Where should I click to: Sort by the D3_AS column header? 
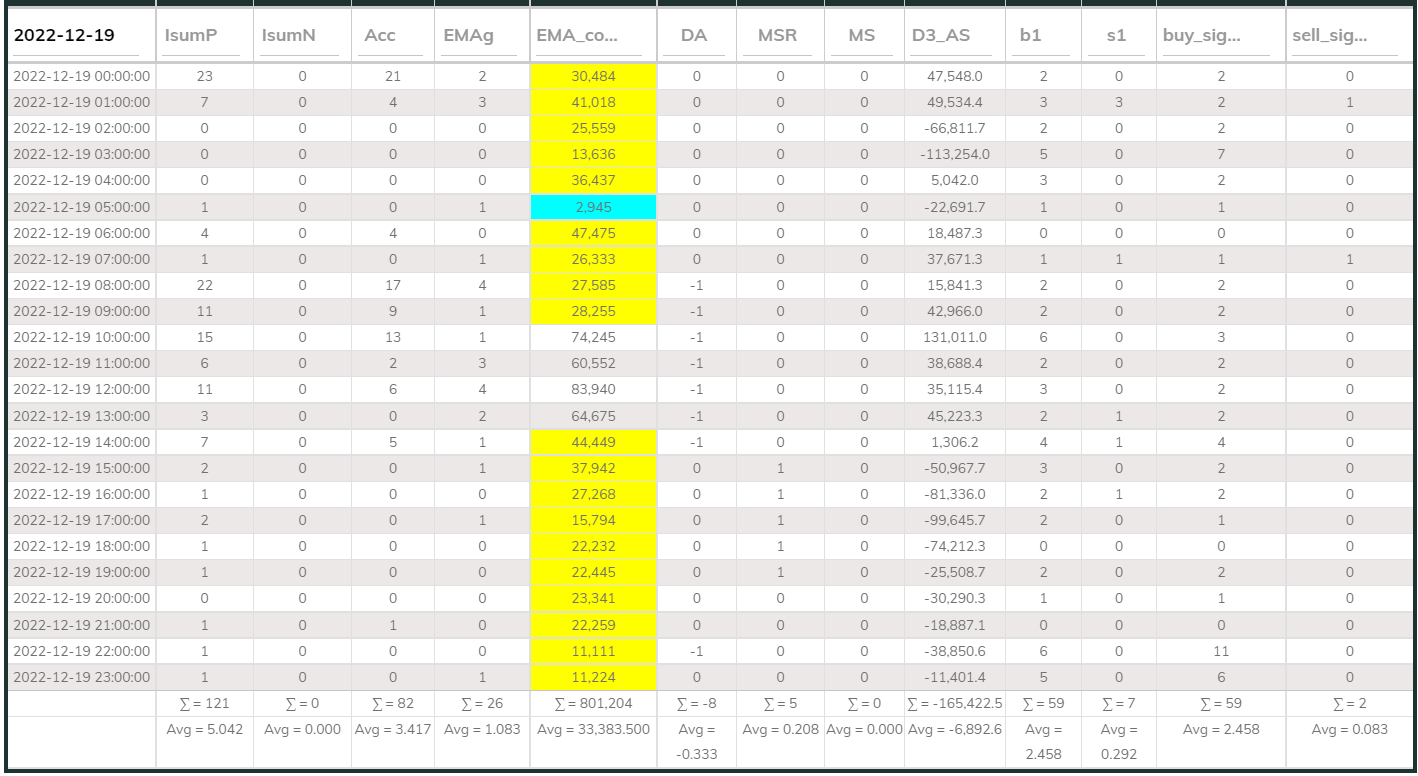938,36
